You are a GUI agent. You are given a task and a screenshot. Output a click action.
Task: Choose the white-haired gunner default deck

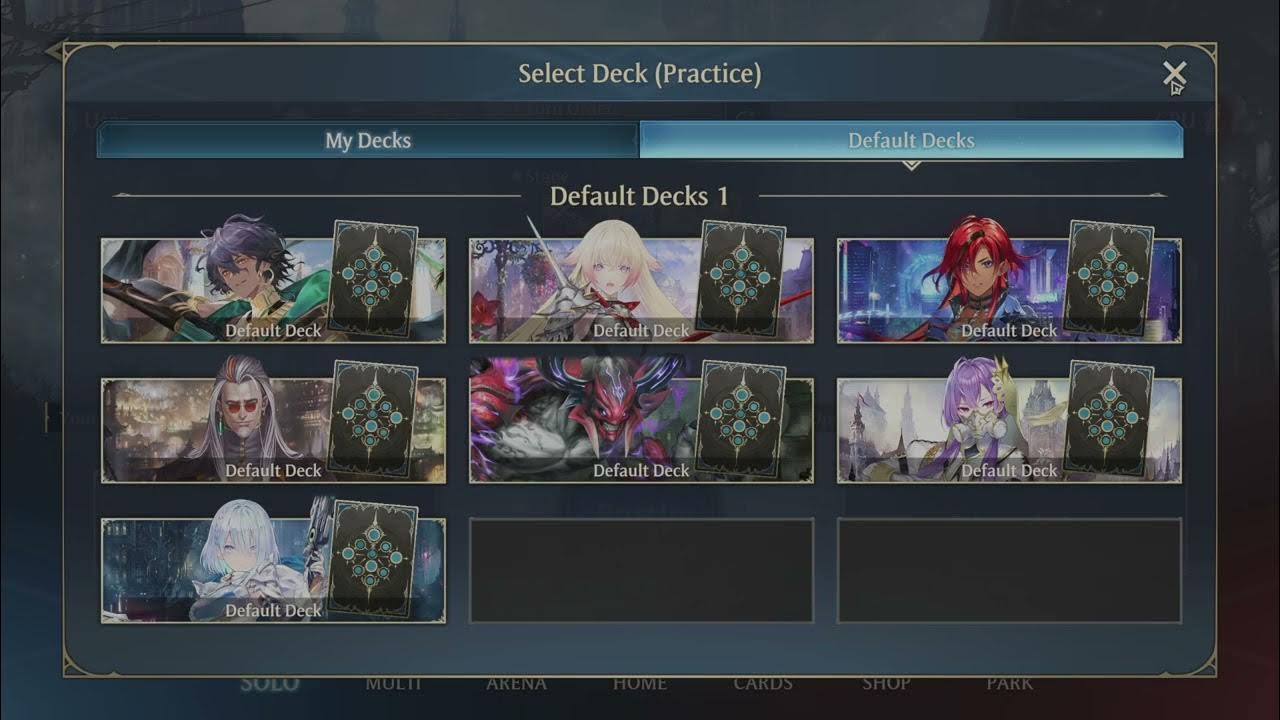[x=273, y=570]
